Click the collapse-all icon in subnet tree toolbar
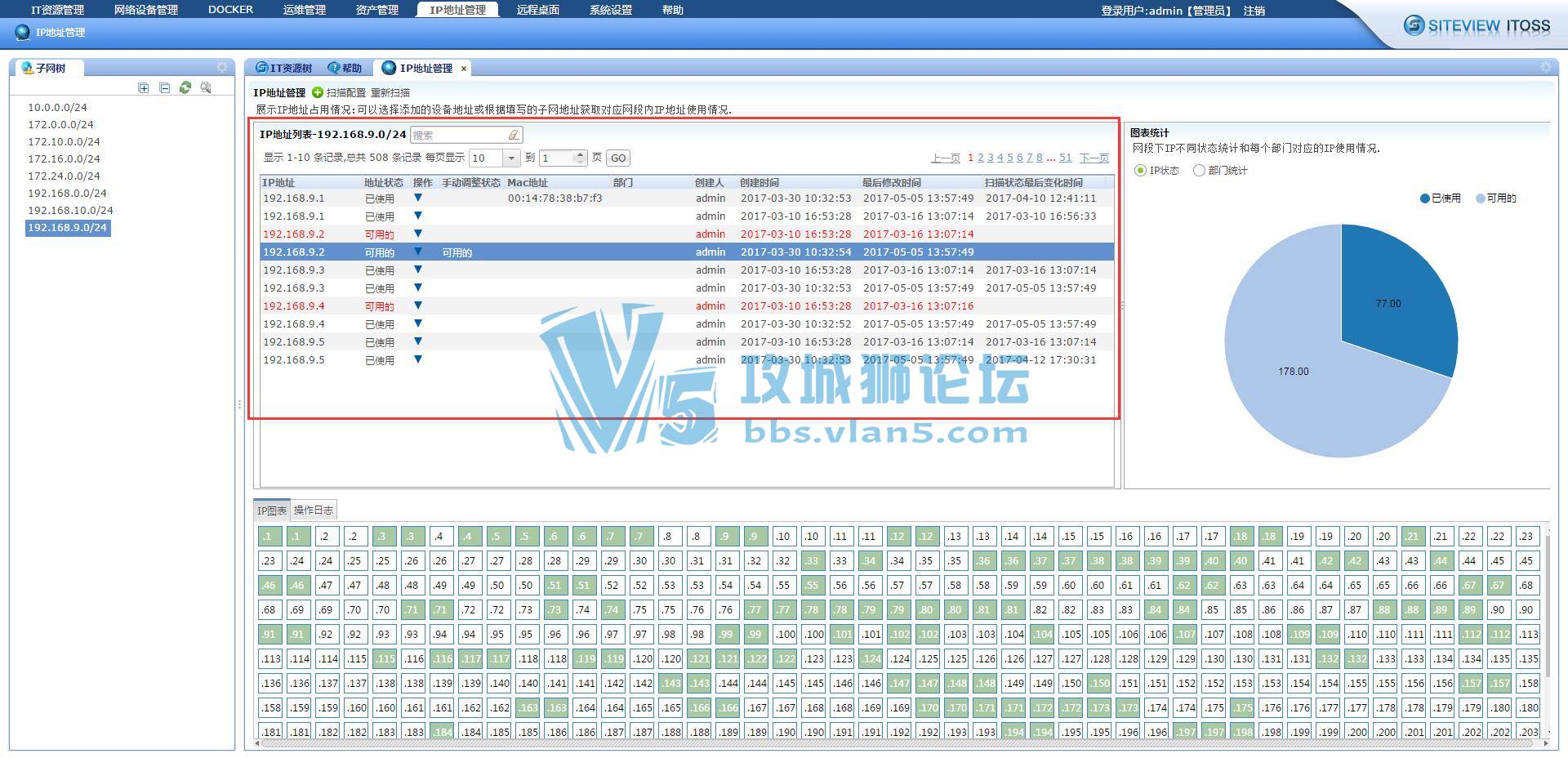The width and height of the screenshot is (1568, 758). point(164,87)
